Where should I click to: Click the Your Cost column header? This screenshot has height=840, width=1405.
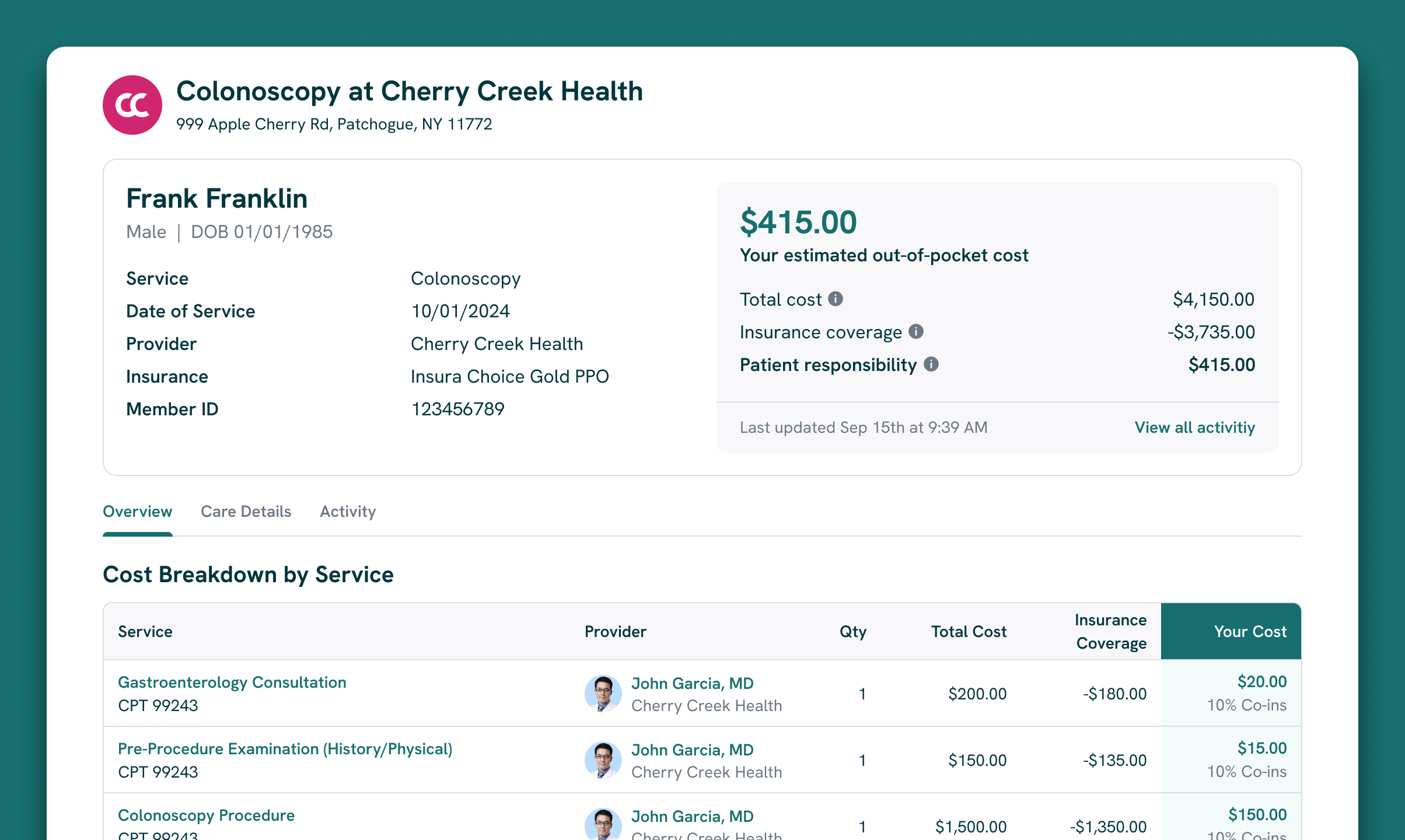click(x=1250, y=632)
